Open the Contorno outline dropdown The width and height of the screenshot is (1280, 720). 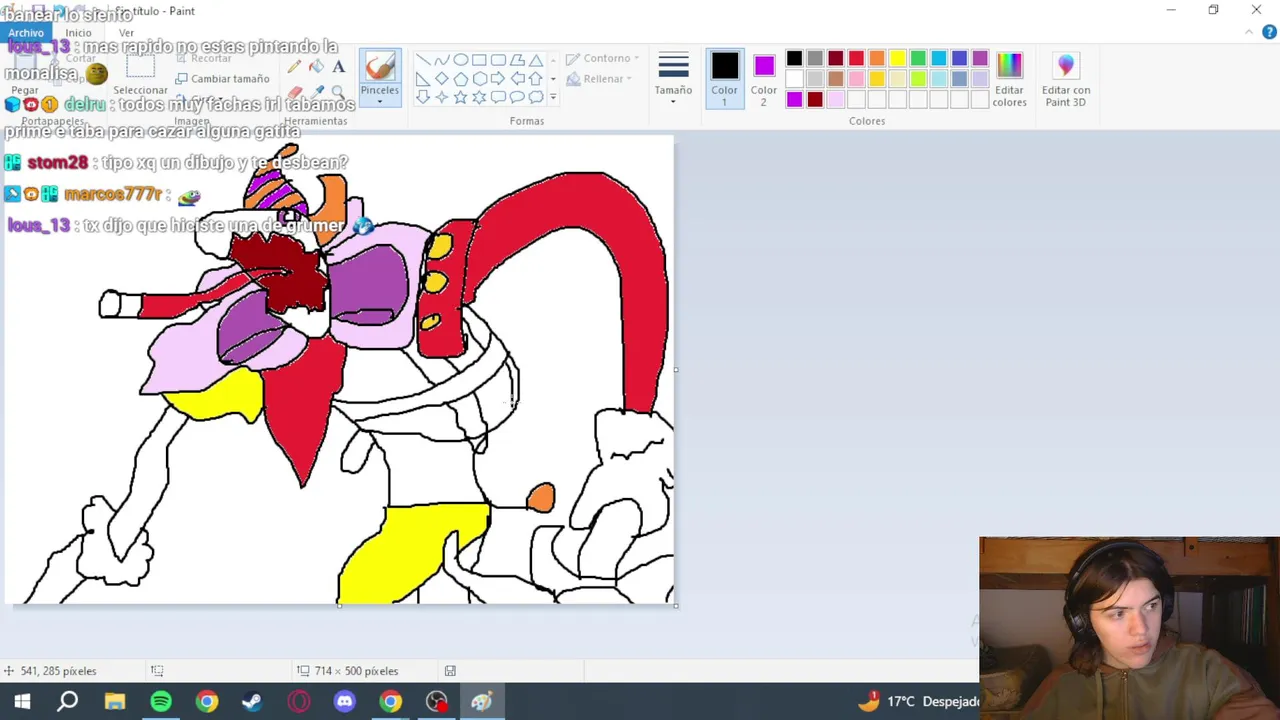coord(602,59)
